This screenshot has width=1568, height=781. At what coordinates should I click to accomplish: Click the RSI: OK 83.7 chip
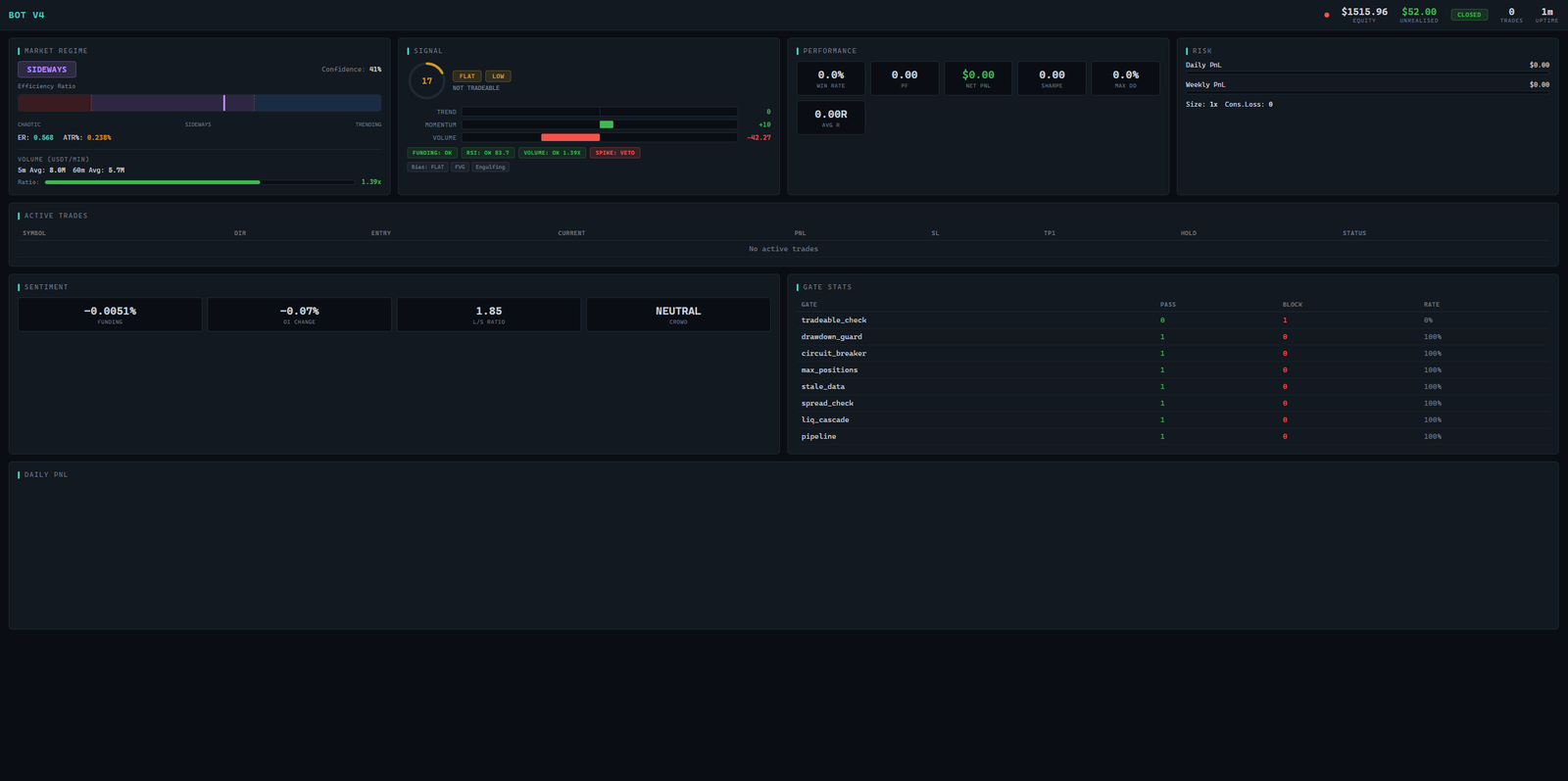click(x=487, y=153)
